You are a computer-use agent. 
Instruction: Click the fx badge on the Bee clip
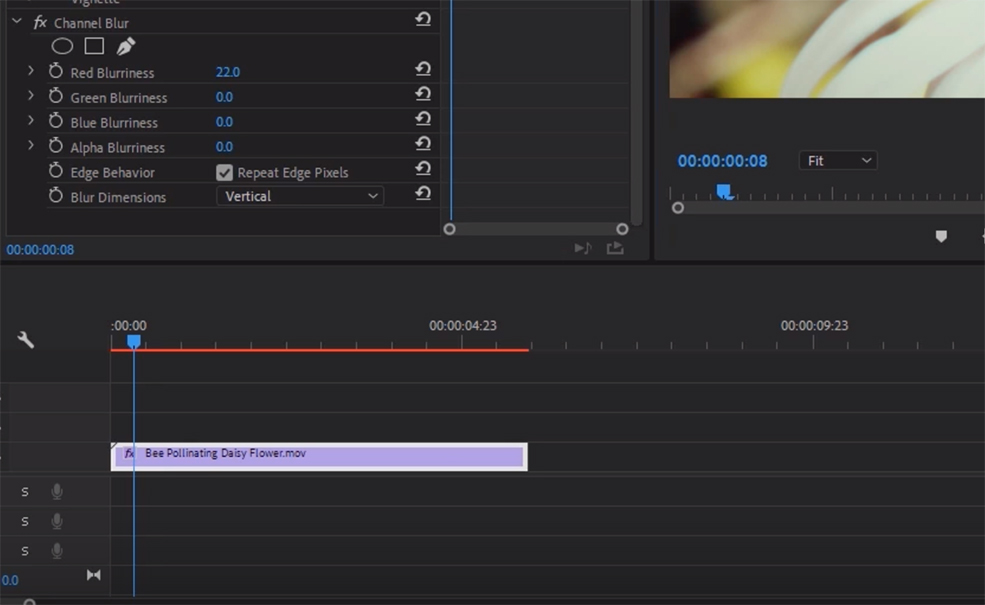point(129,453)
